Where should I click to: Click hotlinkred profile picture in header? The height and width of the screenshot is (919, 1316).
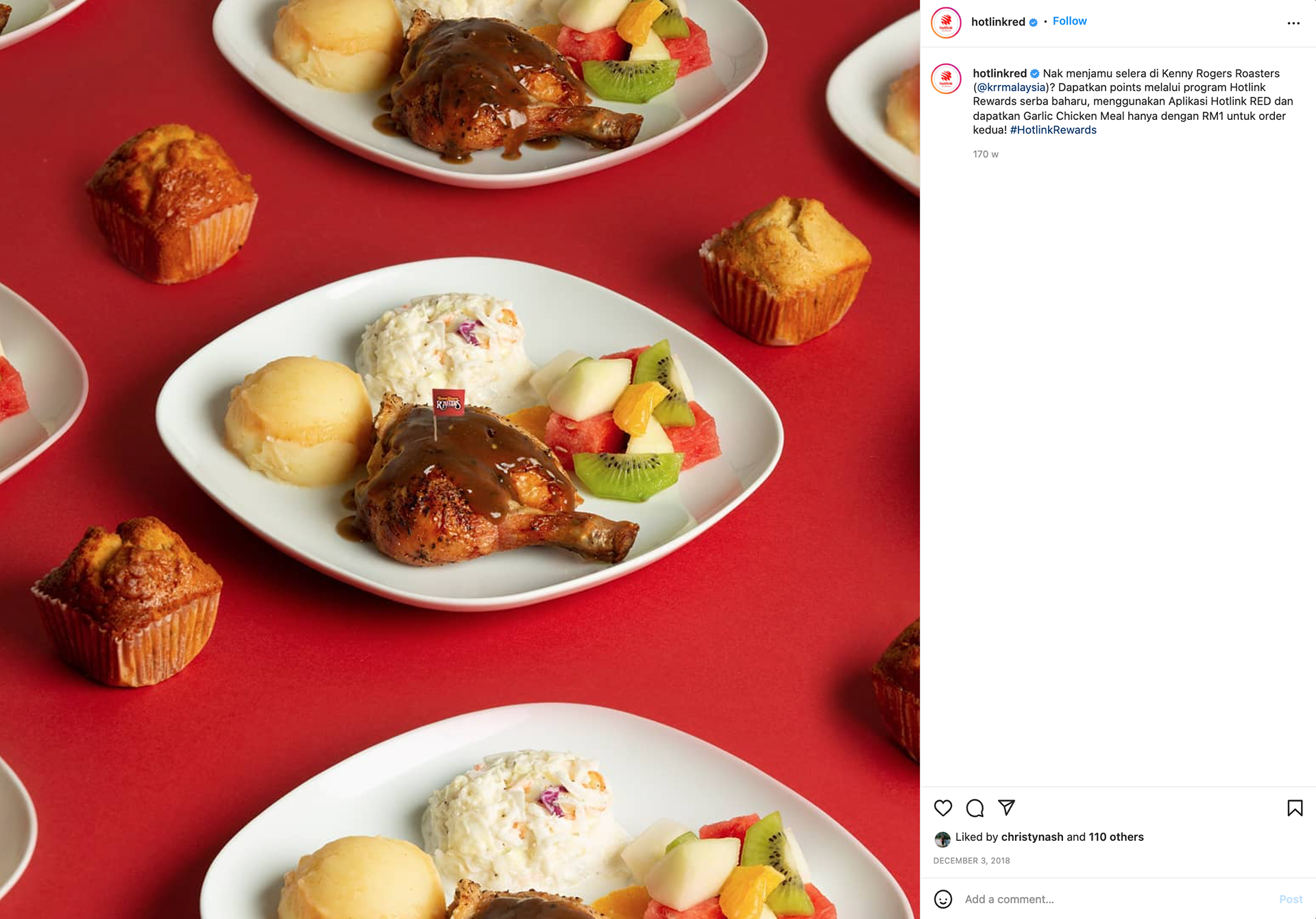pos(946,22)
